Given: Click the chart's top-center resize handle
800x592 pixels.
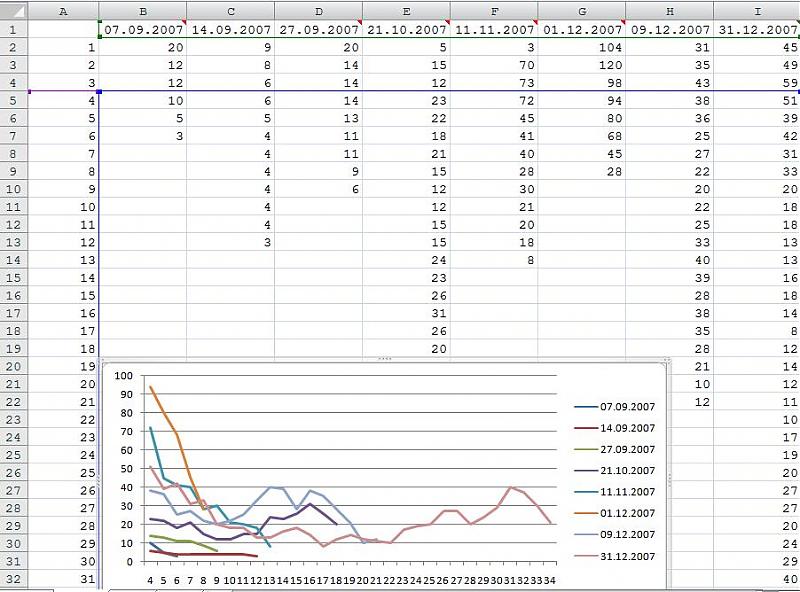Looking at the screenshot, I should [385, 359].
